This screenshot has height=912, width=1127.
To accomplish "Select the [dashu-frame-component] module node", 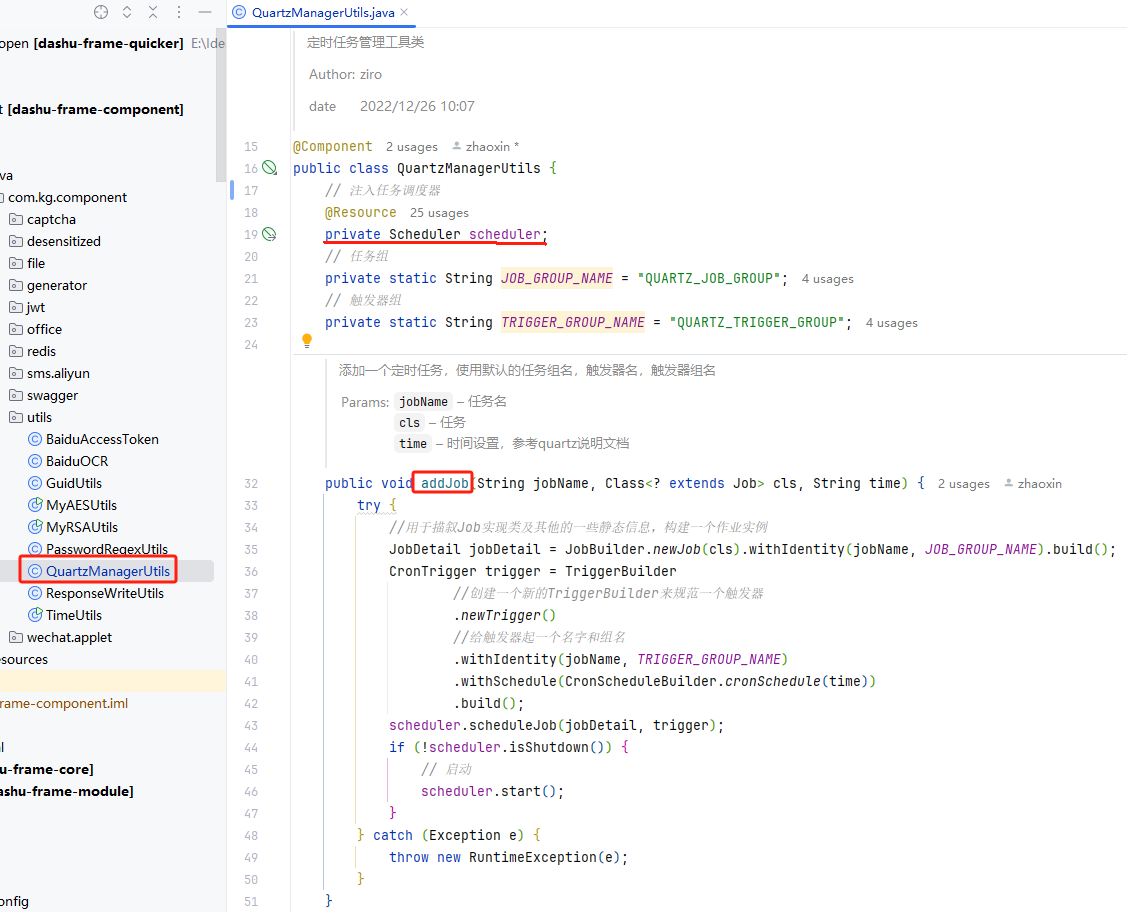I will click(x=96, y=109).
